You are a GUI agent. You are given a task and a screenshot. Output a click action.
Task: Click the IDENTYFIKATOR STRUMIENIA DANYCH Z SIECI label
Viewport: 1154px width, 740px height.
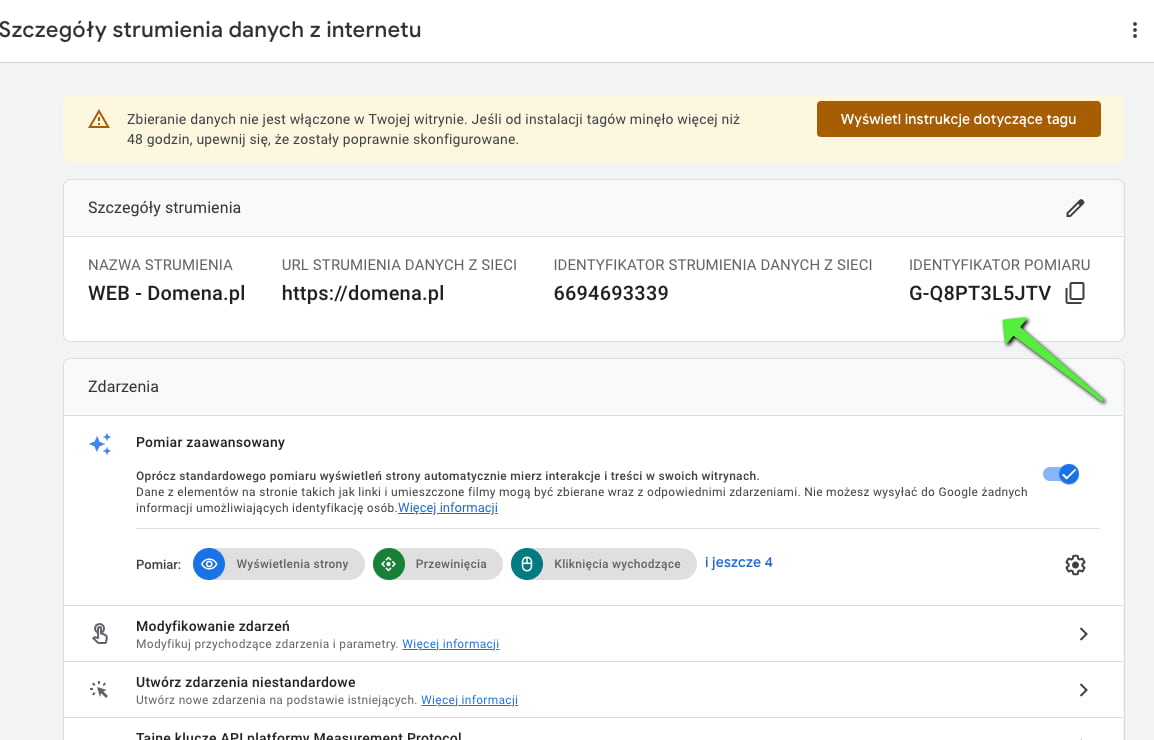point(712,265)
